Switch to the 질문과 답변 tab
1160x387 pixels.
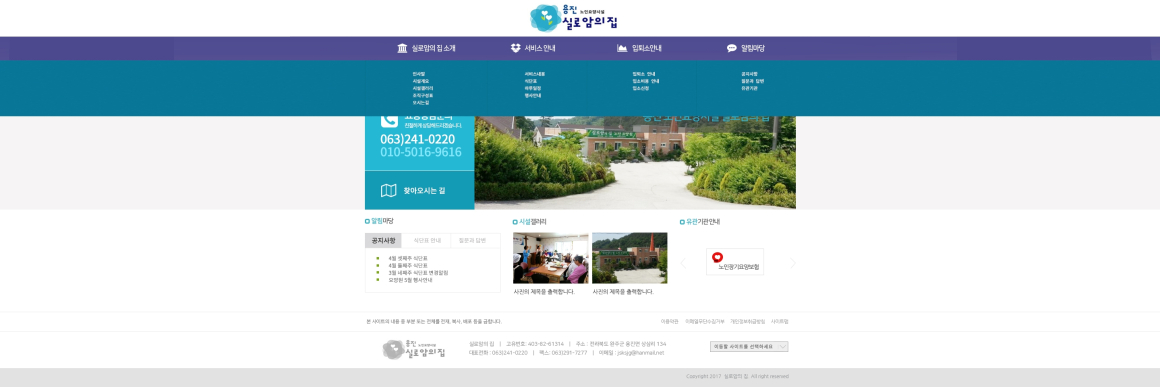pos(473,240)
